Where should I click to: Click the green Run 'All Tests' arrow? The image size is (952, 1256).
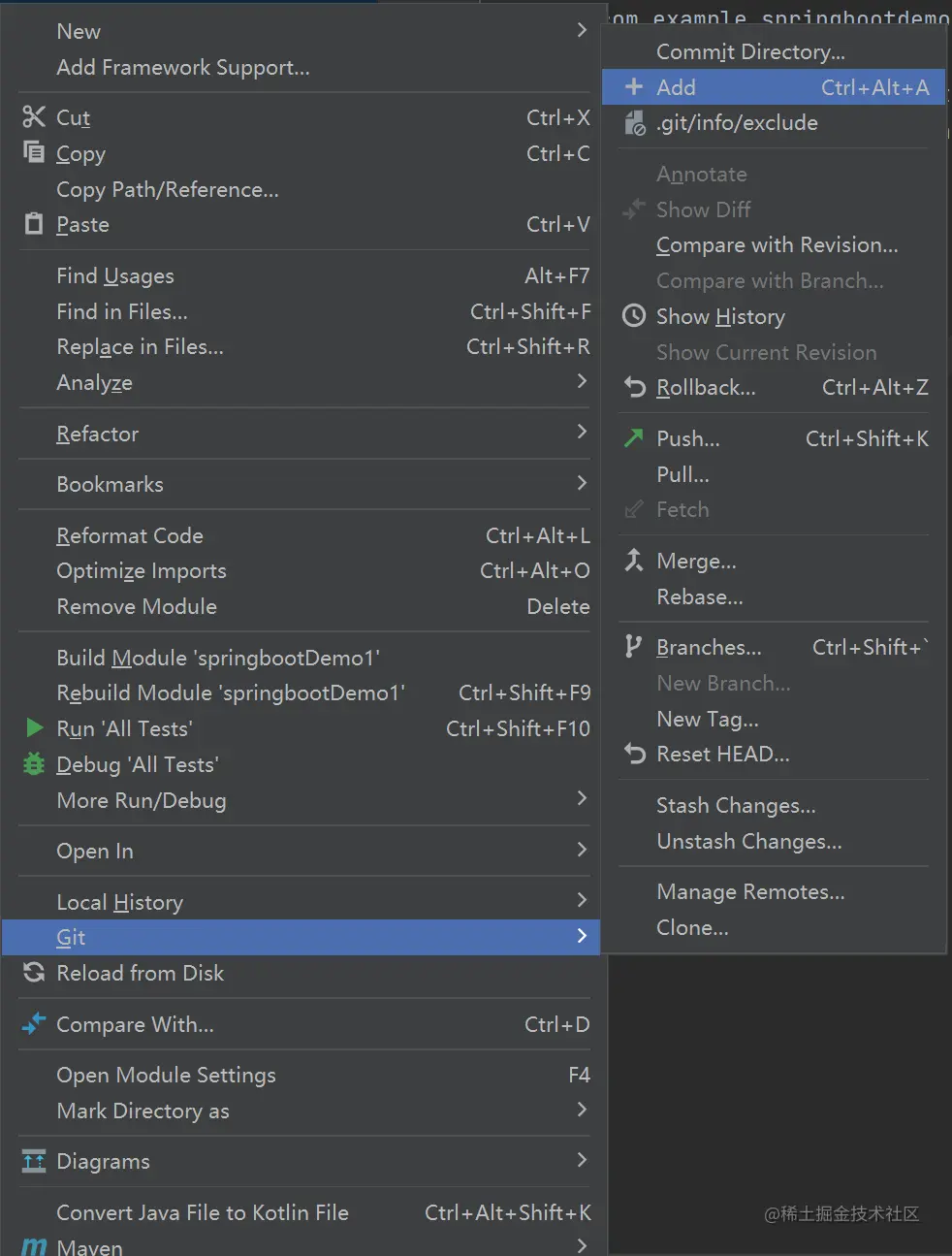(35, 727)
